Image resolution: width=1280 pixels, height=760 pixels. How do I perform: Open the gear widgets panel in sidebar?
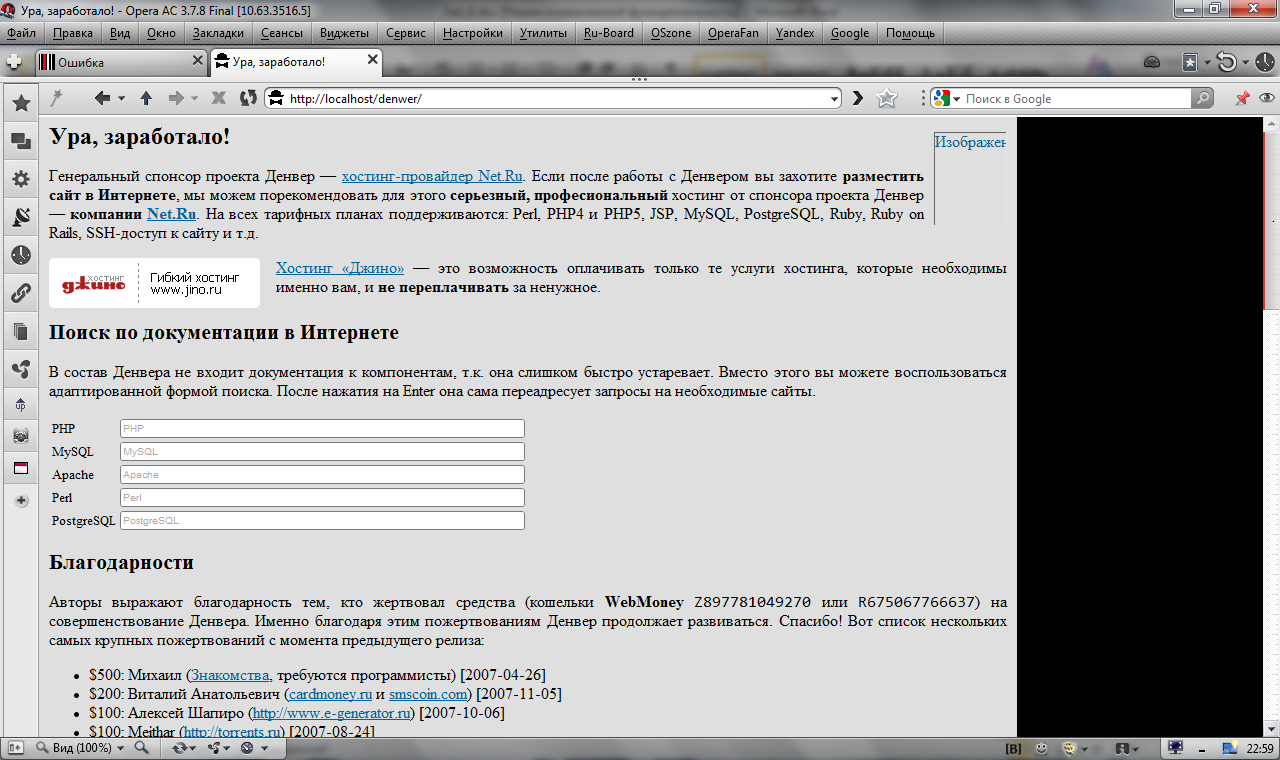pos(20,179)
